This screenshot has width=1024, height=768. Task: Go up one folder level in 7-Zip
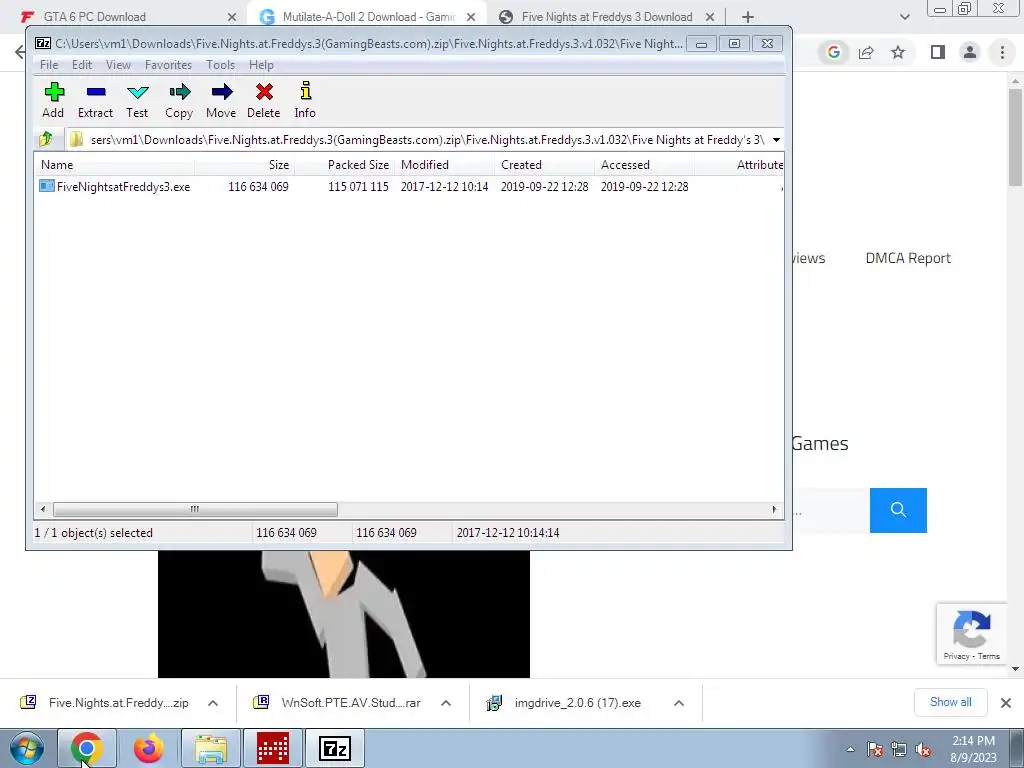pyautogui.click(x=46, y=139)
